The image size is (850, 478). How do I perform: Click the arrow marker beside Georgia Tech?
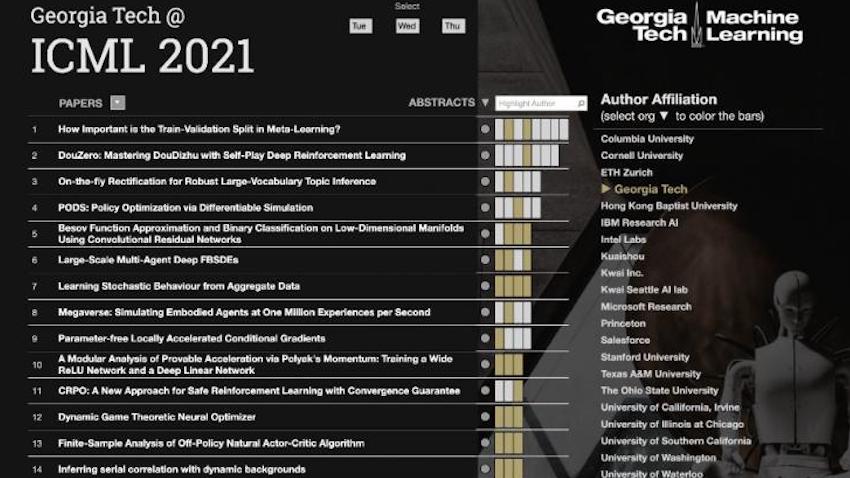pyautogui.click(x=606, y=189)
